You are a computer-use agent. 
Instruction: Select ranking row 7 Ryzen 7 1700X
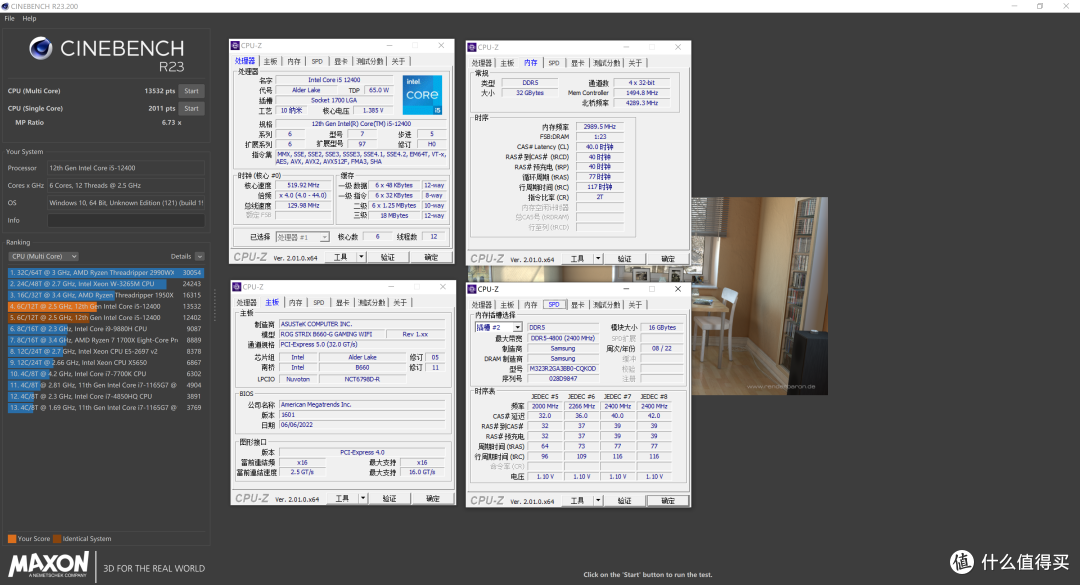click(105, 340)
